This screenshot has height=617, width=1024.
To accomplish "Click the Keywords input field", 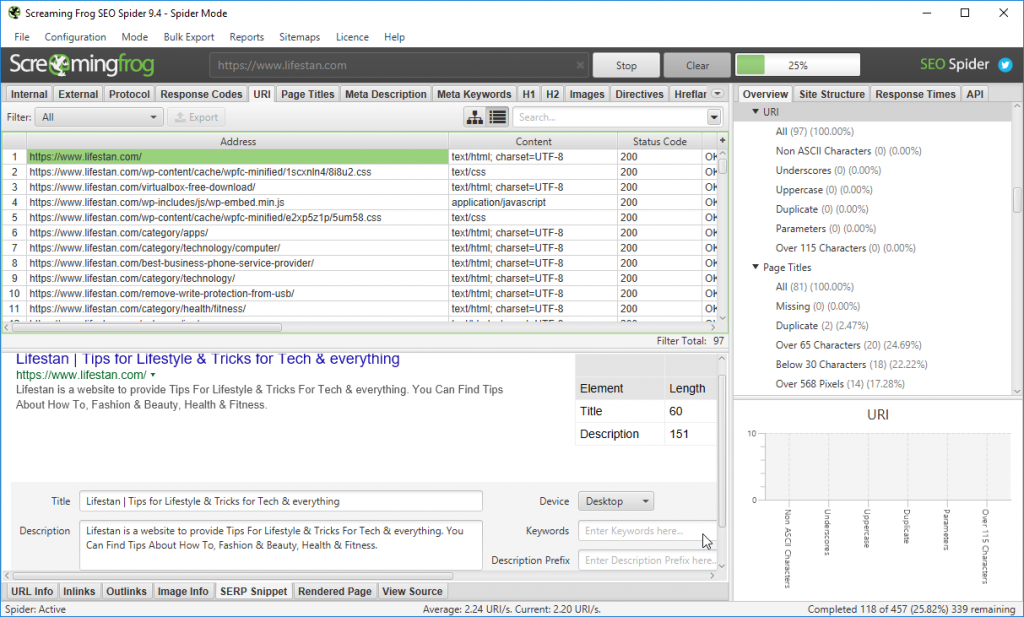I will (647, 531).
